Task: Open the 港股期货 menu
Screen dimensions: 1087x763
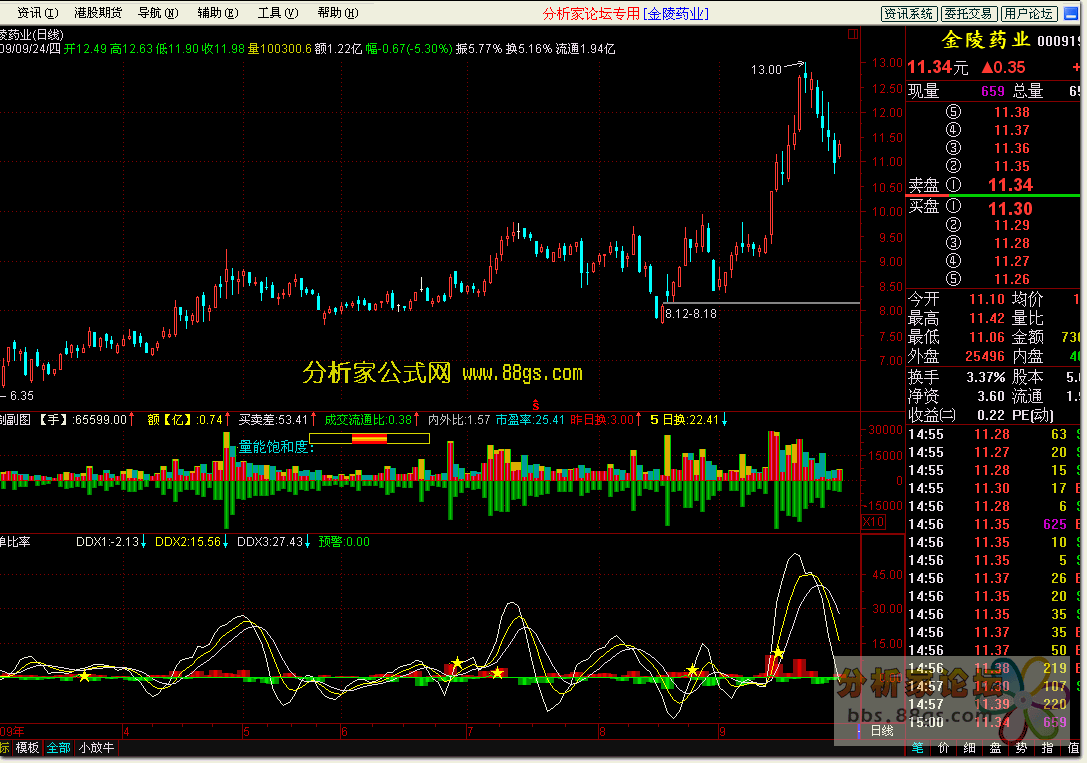Action: (98, 12)
